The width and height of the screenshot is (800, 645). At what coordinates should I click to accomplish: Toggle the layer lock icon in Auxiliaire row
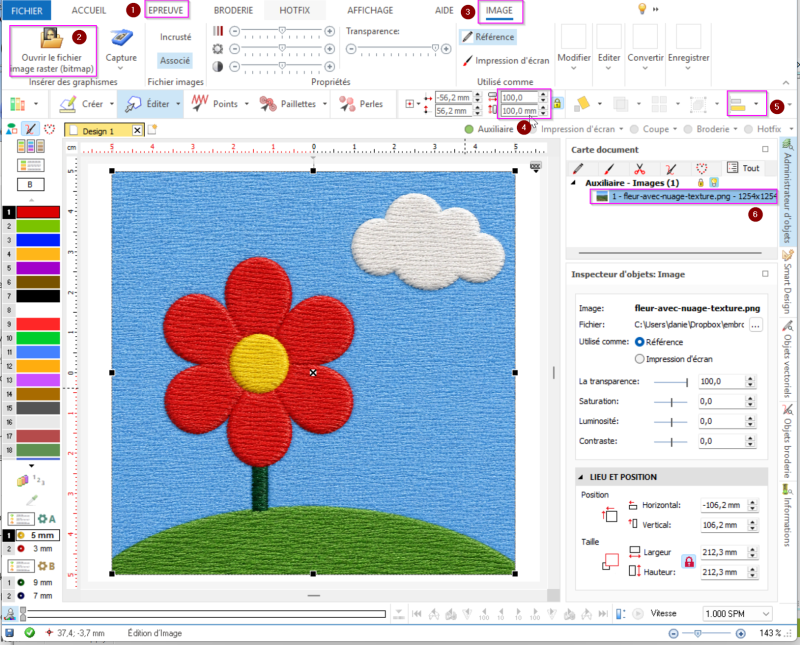coord(701,183)
